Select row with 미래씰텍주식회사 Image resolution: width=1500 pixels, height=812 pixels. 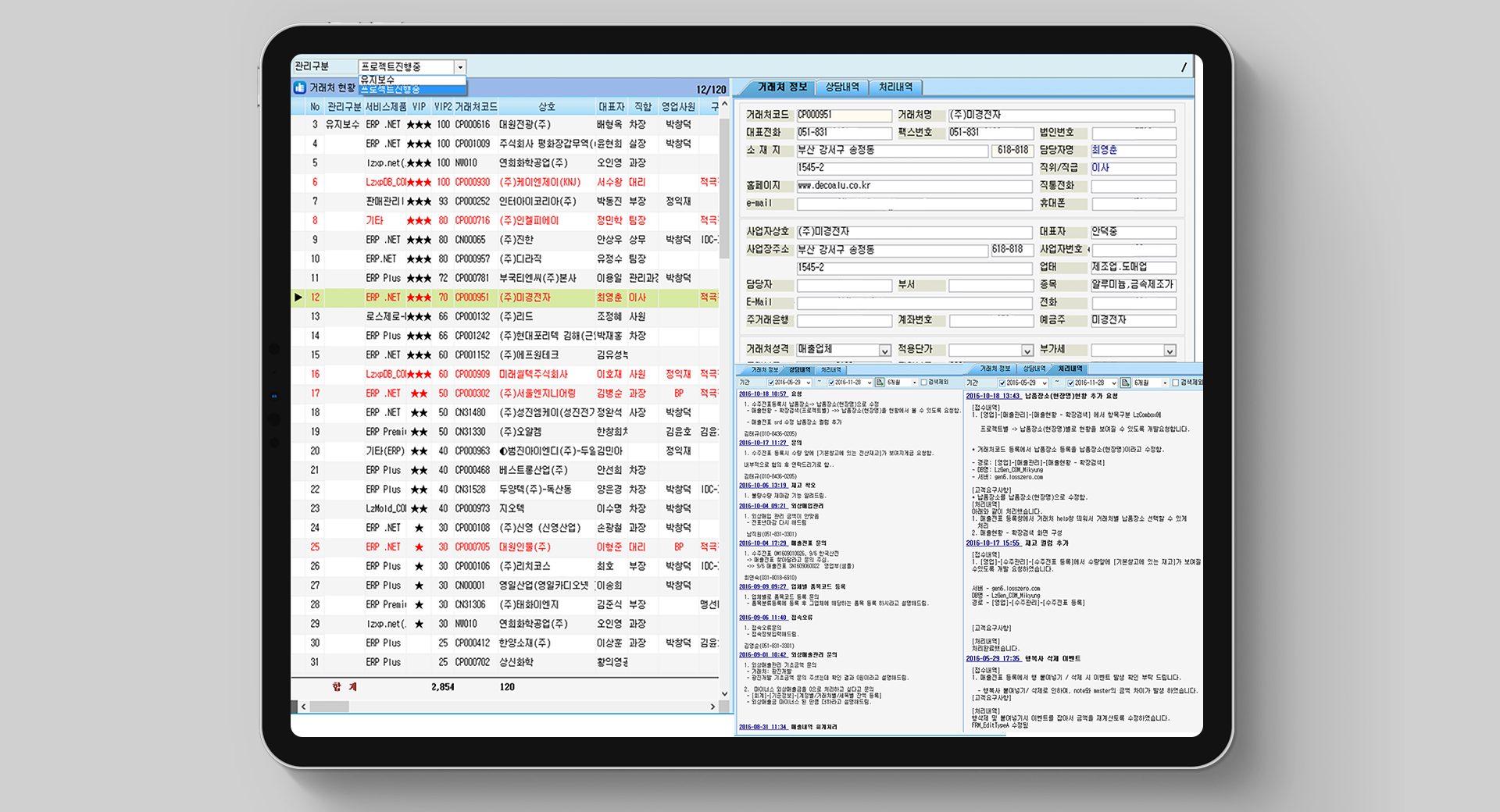505,374
